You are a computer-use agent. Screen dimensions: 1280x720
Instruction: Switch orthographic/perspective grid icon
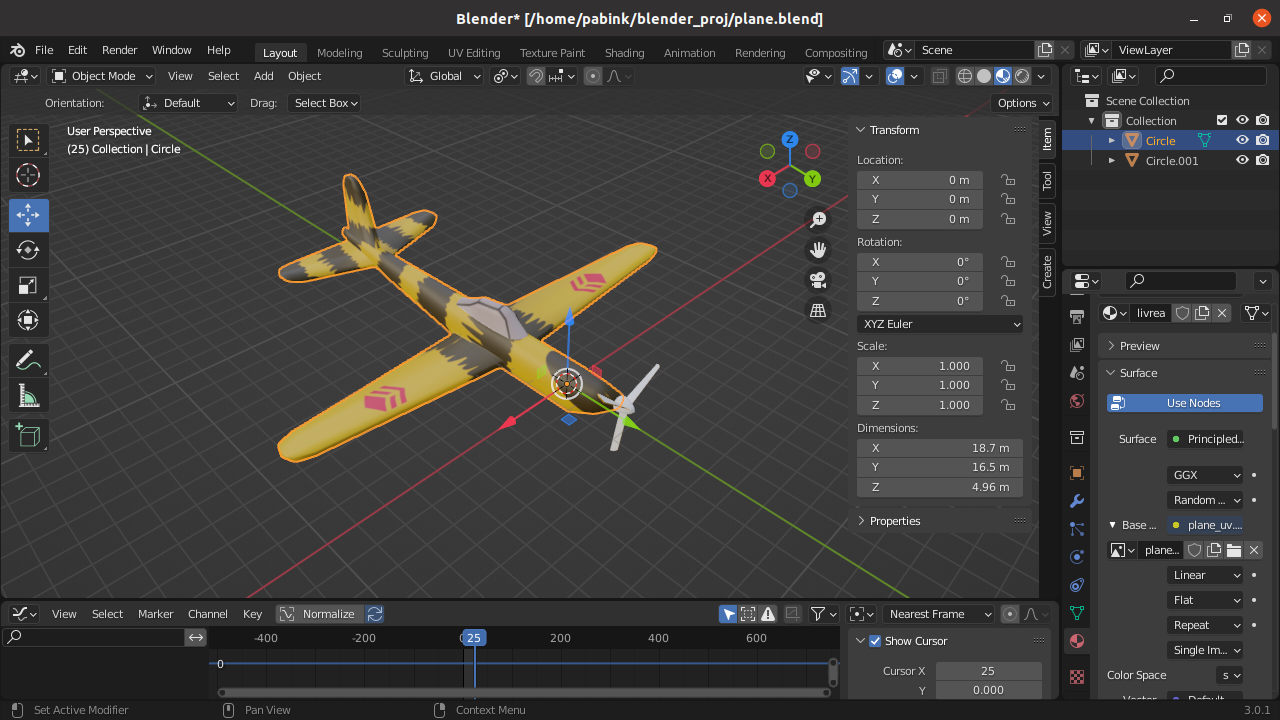(x=818, y=310)
